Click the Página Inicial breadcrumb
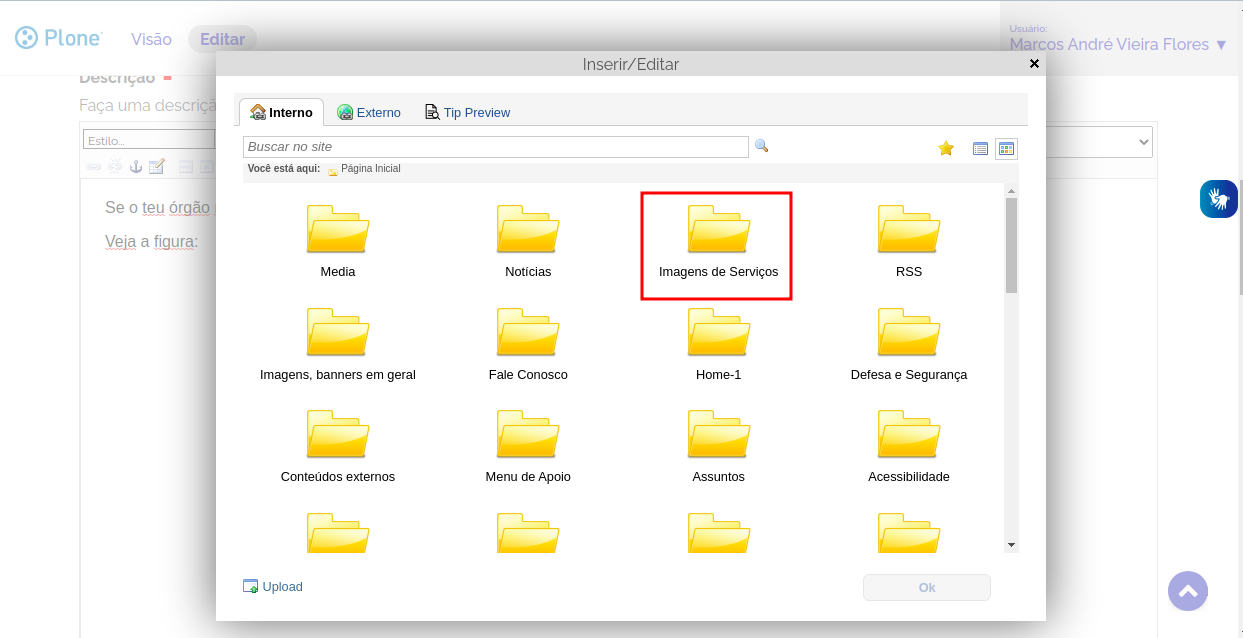Image resolution: width=1243 pixels, height=638 pixels. coord(370,169)
